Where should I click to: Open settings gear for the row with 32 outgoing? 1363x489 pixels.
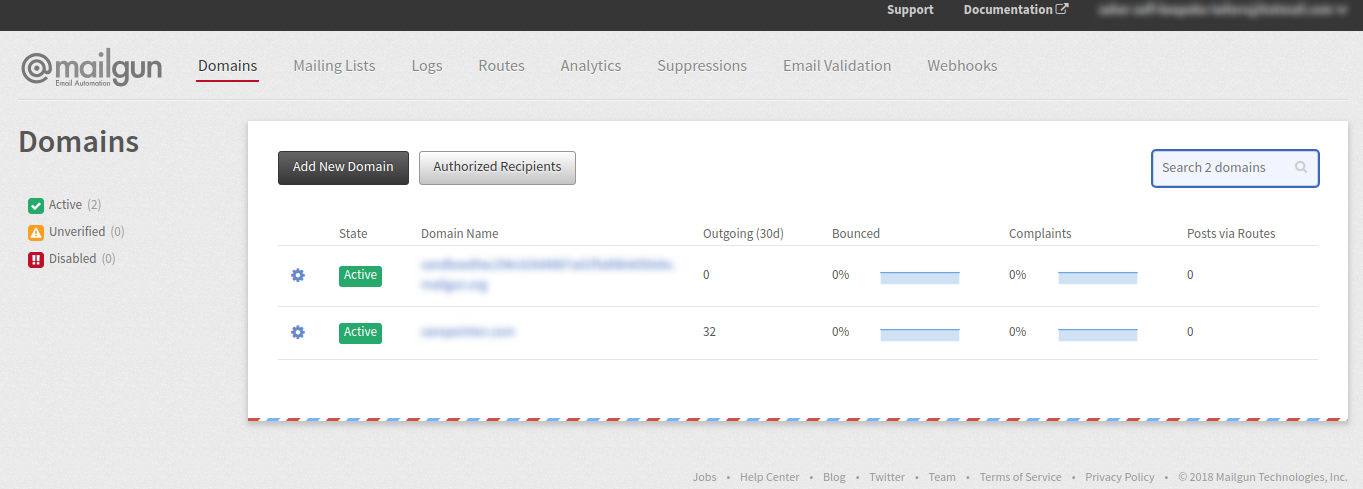pos(298,332)
